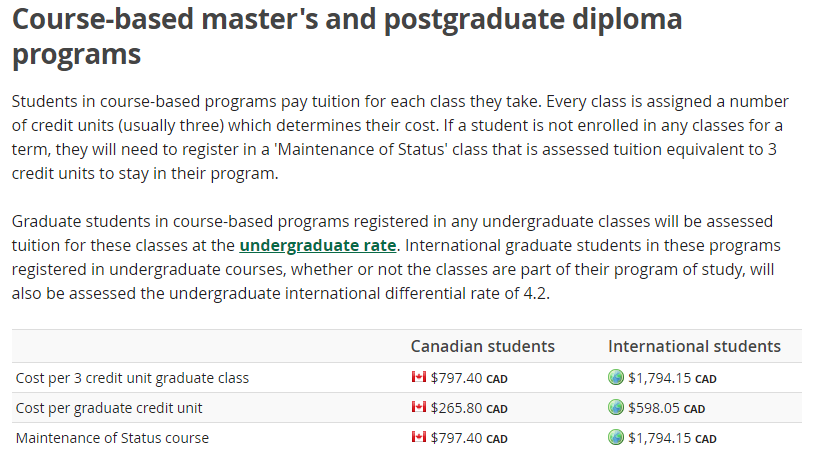The width and height of the screenshot is (816, 450).
Task: Click the $1,794.15 CAD graduate class price
Action: [672, 378]
